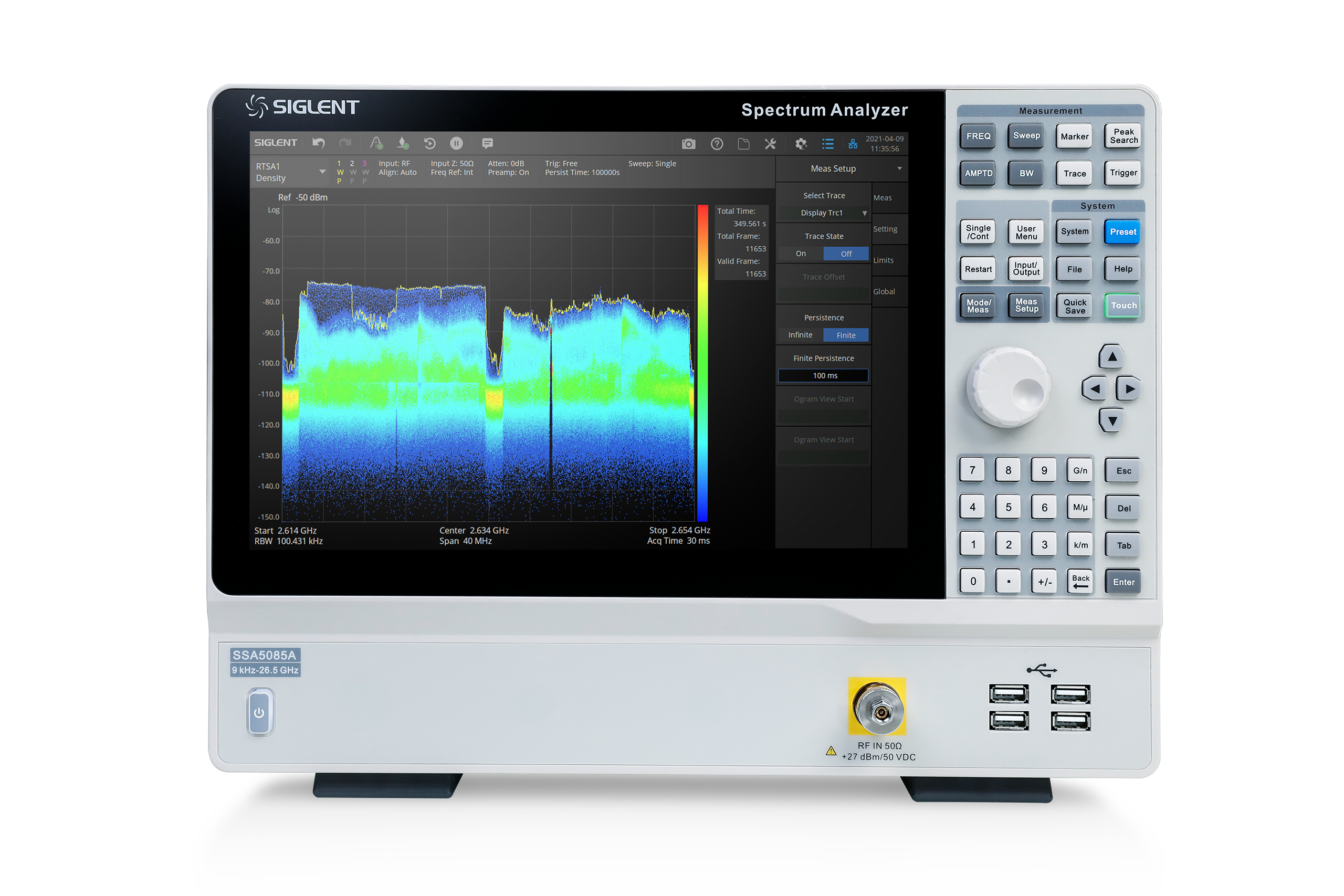
Task: Click the add trace icon
Action: pyautogui.click(x=376, y=143)
